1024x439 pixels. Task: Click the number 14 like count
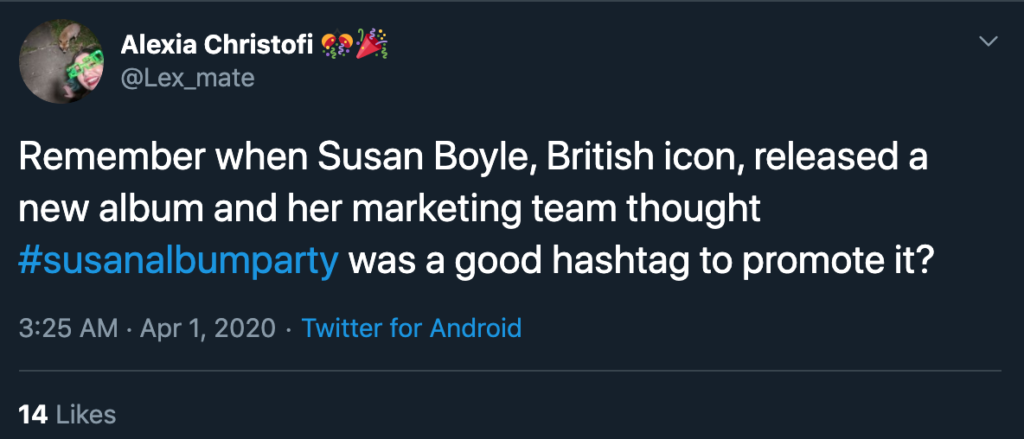click(x=31, y=413)
